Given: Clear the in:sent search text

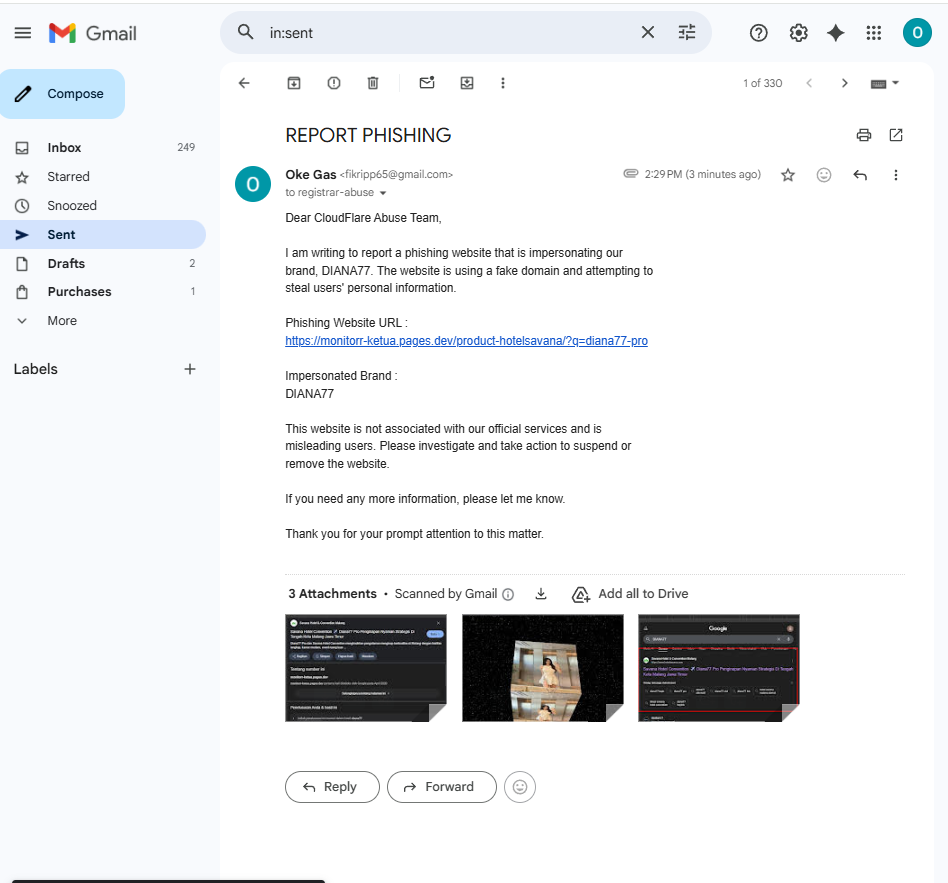Looking at the screenshot, I should tap(648, 32).
